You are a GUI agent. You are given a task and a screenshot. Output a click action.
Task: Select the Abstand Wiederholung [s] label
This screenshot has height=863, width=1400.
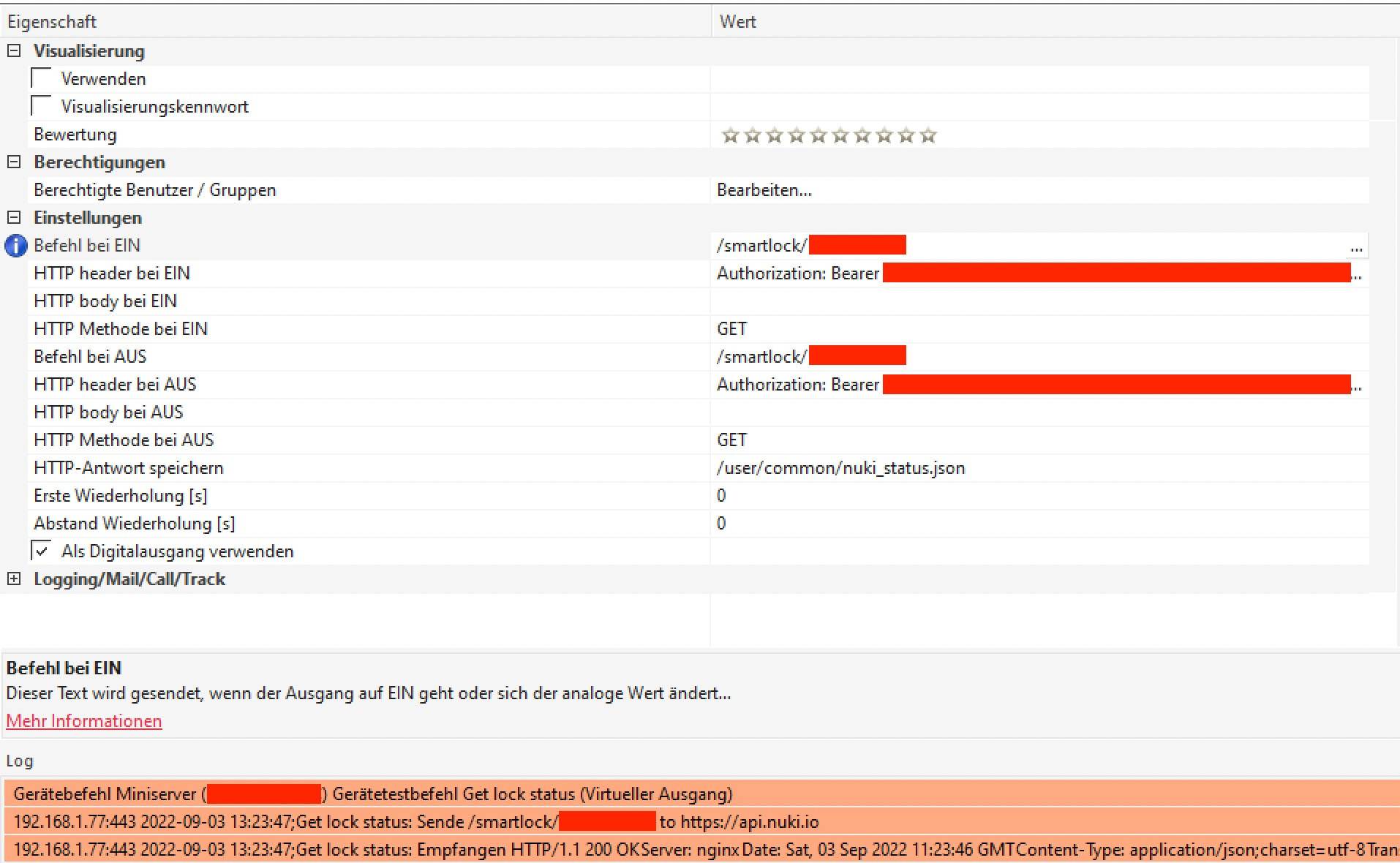tap(135, 524)
